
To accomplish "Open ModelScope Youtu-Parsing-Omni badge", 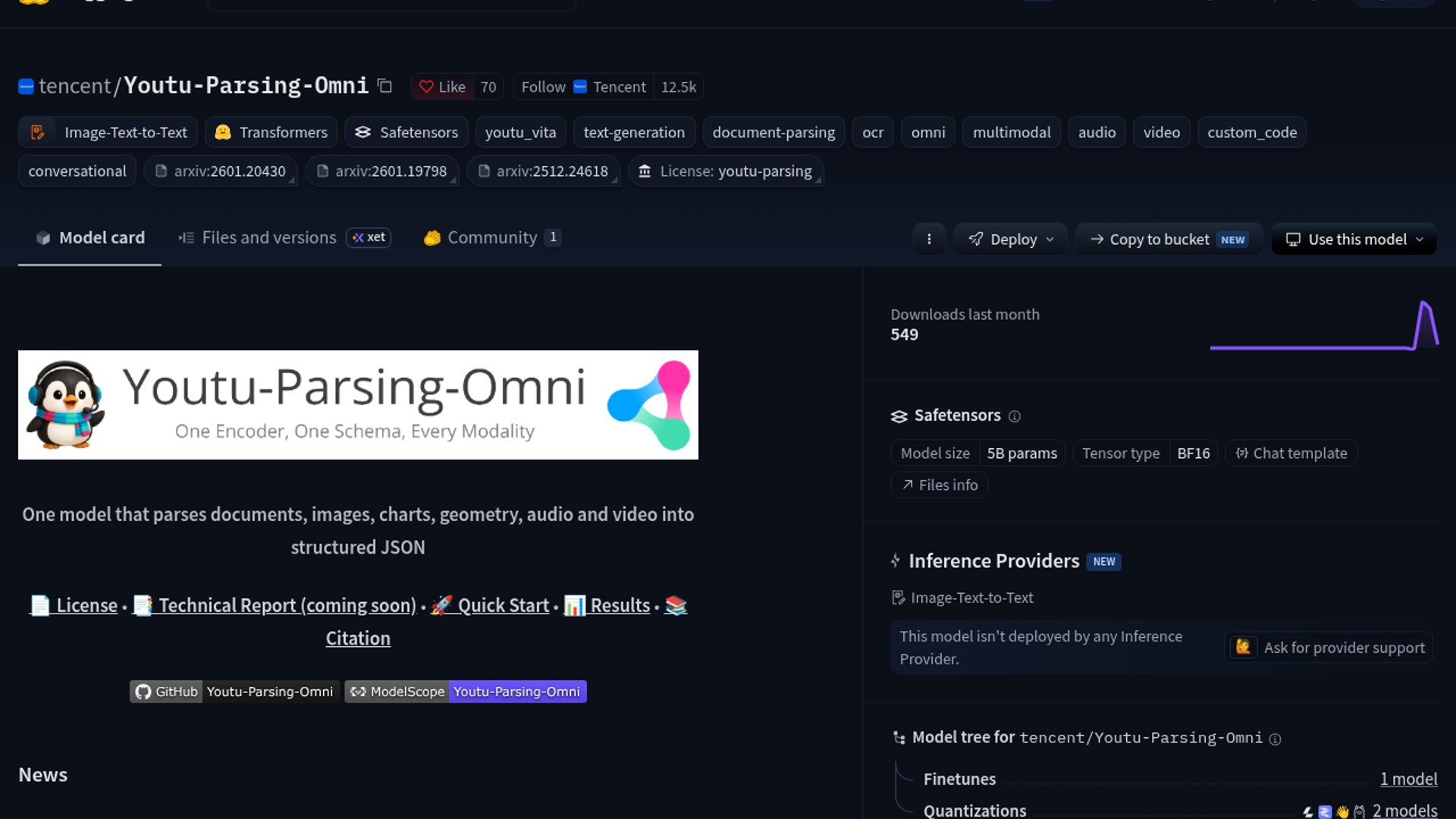I will coord(466,692).
